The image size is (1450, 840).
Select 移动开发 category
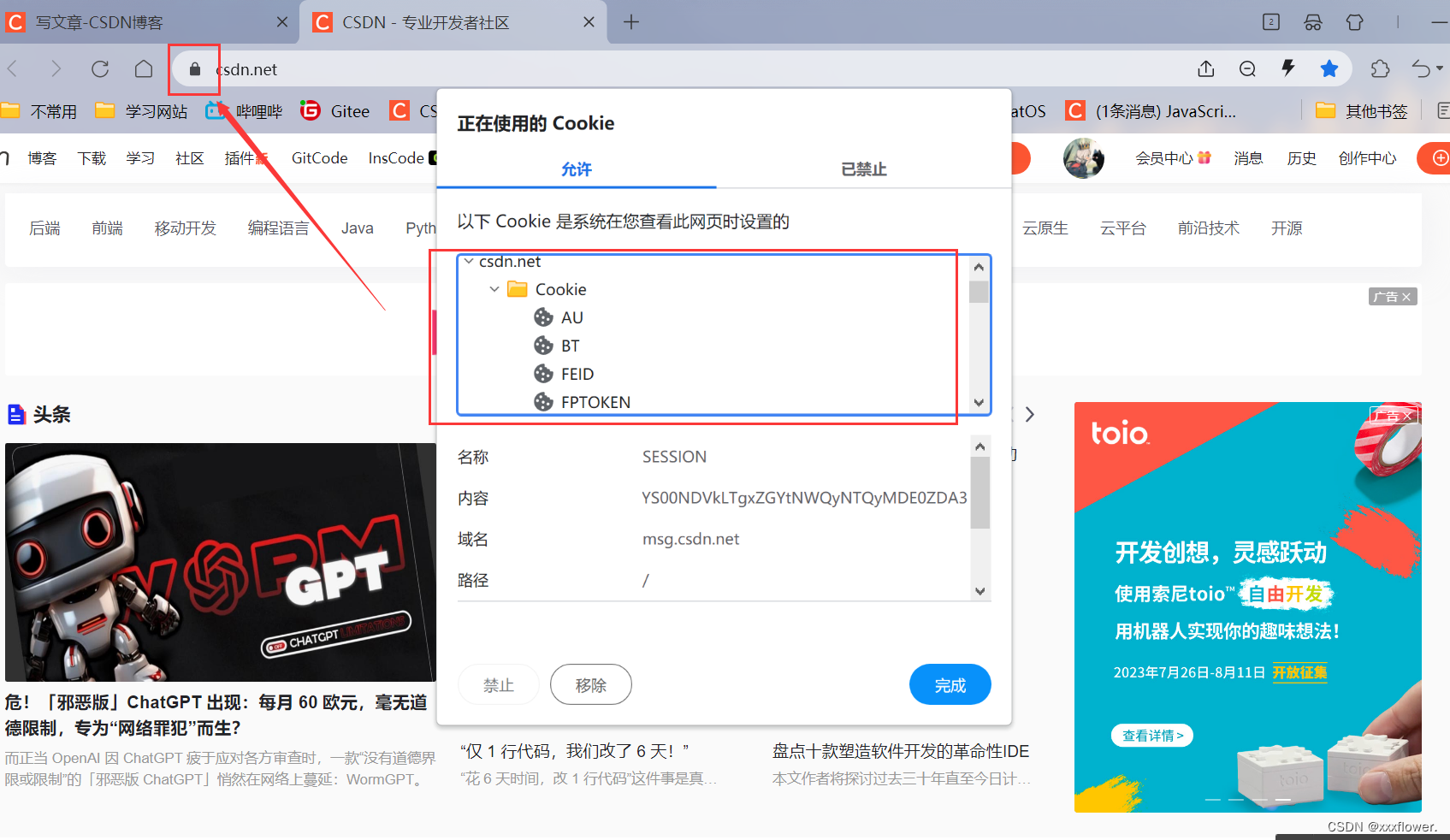coord(185,228)
